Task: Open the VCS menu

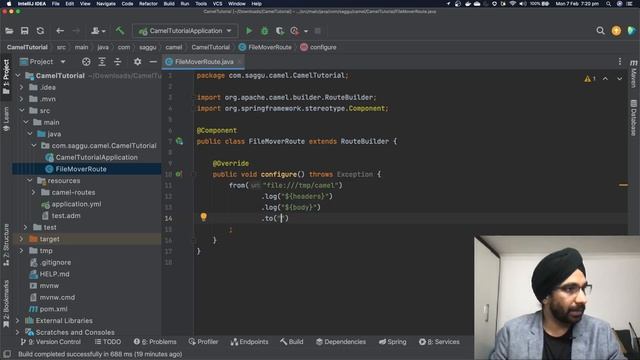Action: [x=218, y=4]
